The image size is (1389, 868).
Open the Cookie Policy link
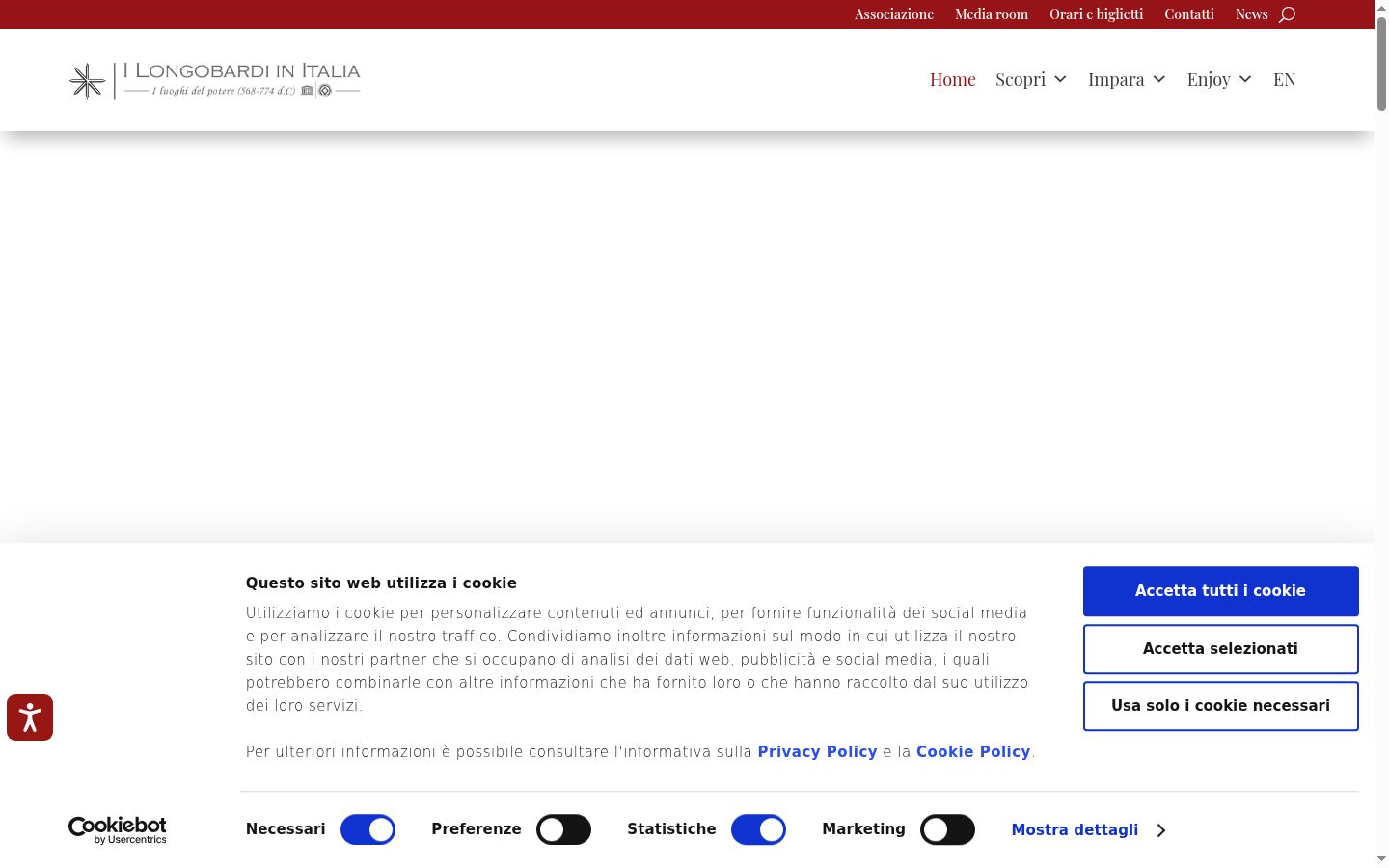[973, 751]
